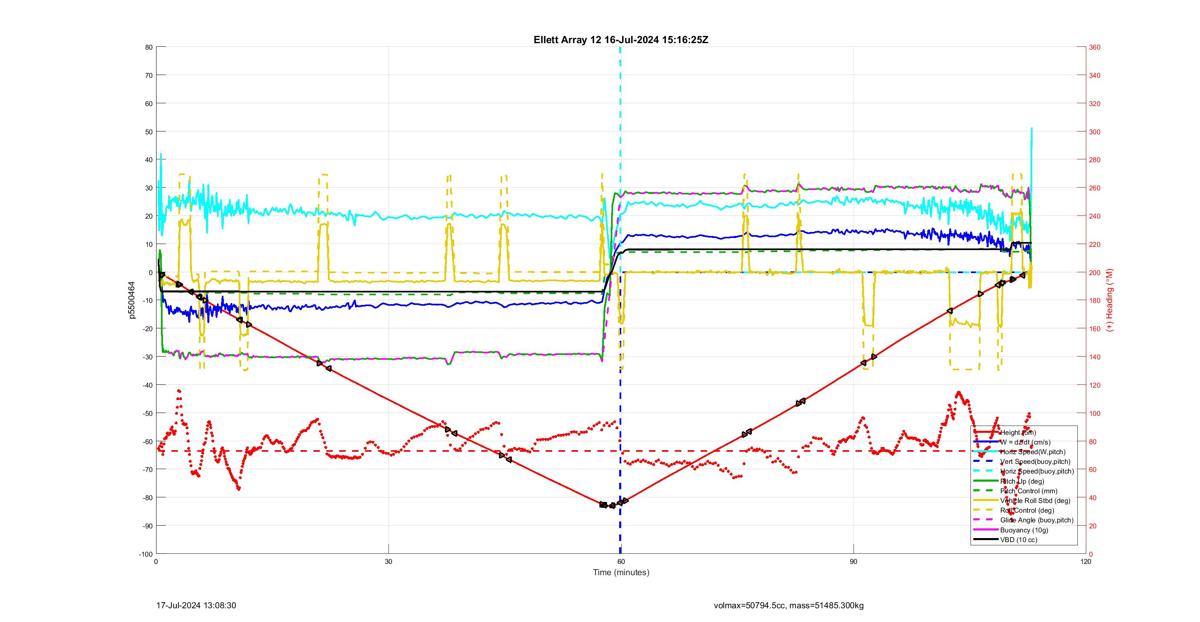Click the time axis tick label "90"
The image size is (1200, 622).
[853, 562]
